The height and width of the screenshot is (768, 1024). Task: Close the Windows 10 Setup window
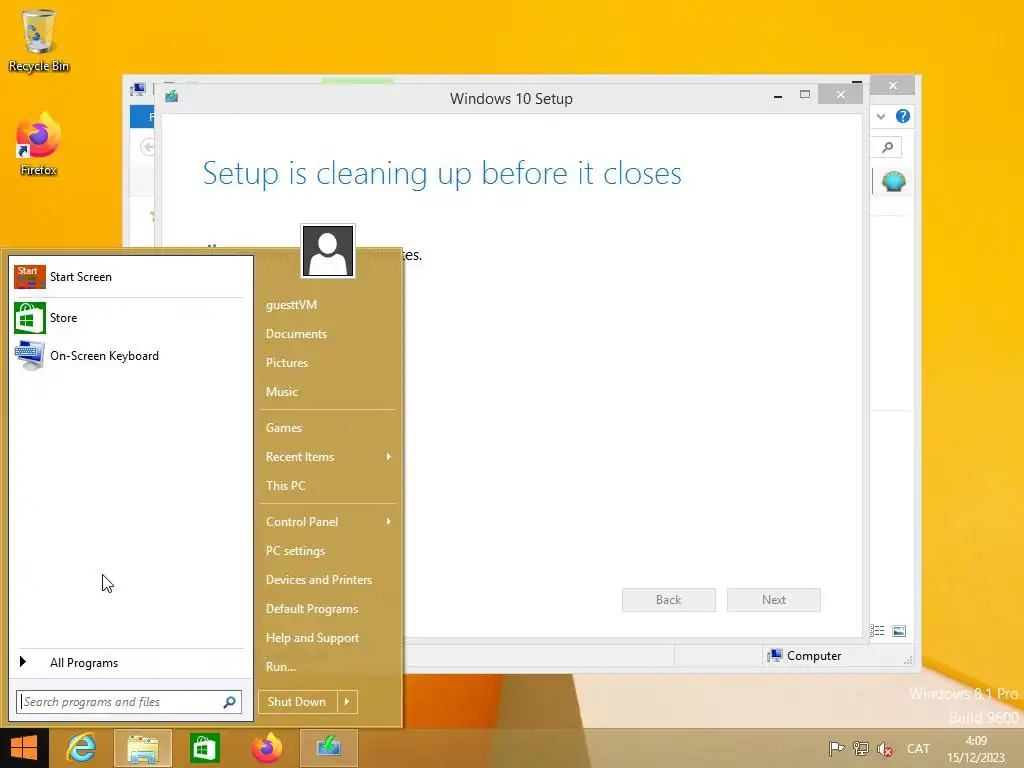pyautogui.click(x=840, y=95)
